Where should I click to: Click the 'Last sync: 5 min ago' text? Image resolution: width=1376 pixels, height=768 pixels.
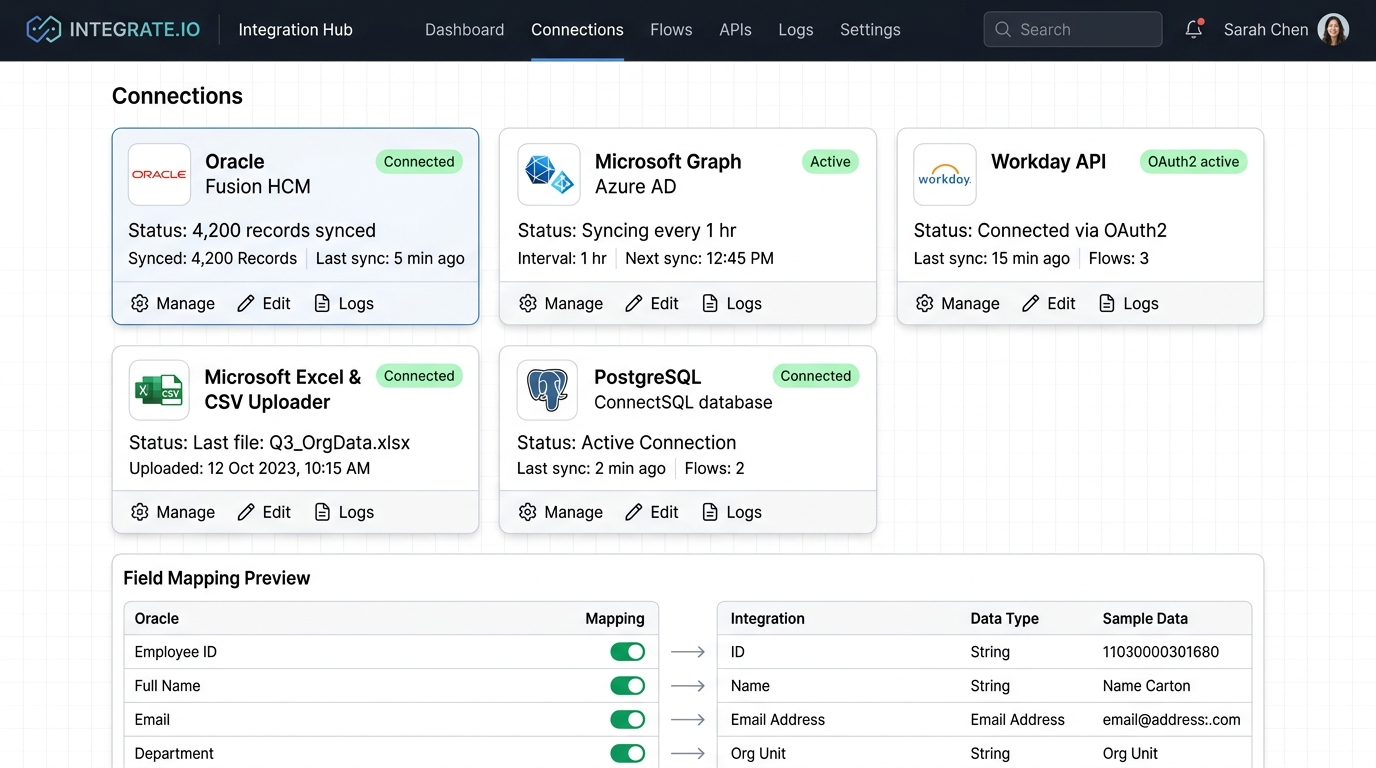390,258
